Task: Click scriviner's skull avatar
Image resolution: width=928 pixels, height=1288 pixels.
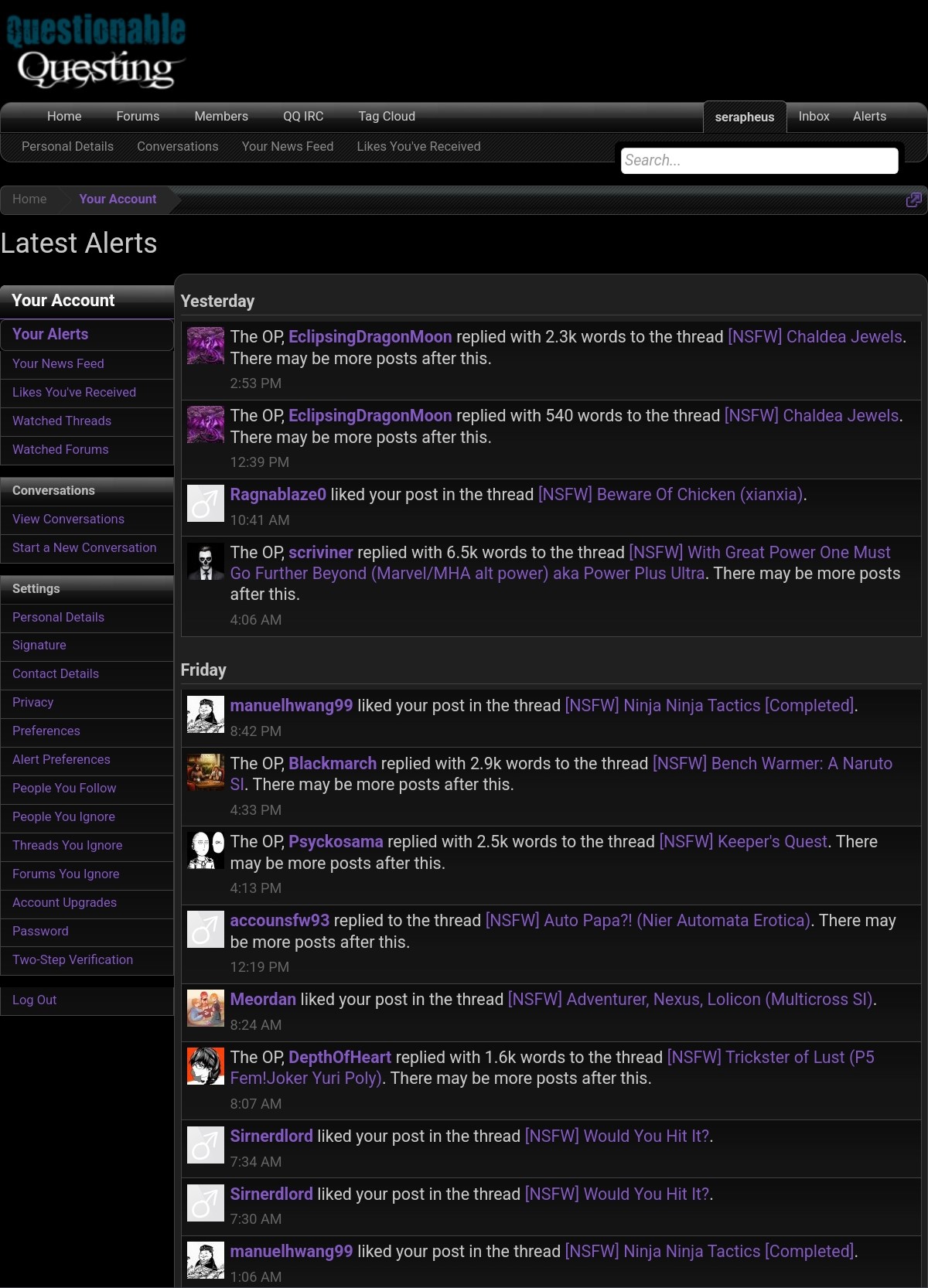Action: tap(206, 562)
